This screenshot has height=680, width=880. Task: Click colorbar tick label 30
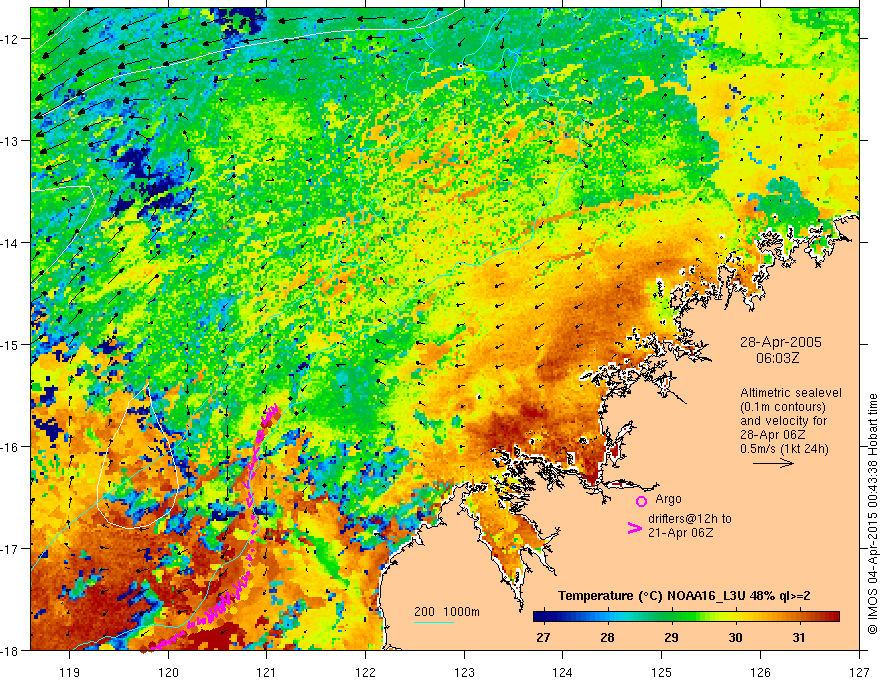pyautogui.click(x=735, y=637)
